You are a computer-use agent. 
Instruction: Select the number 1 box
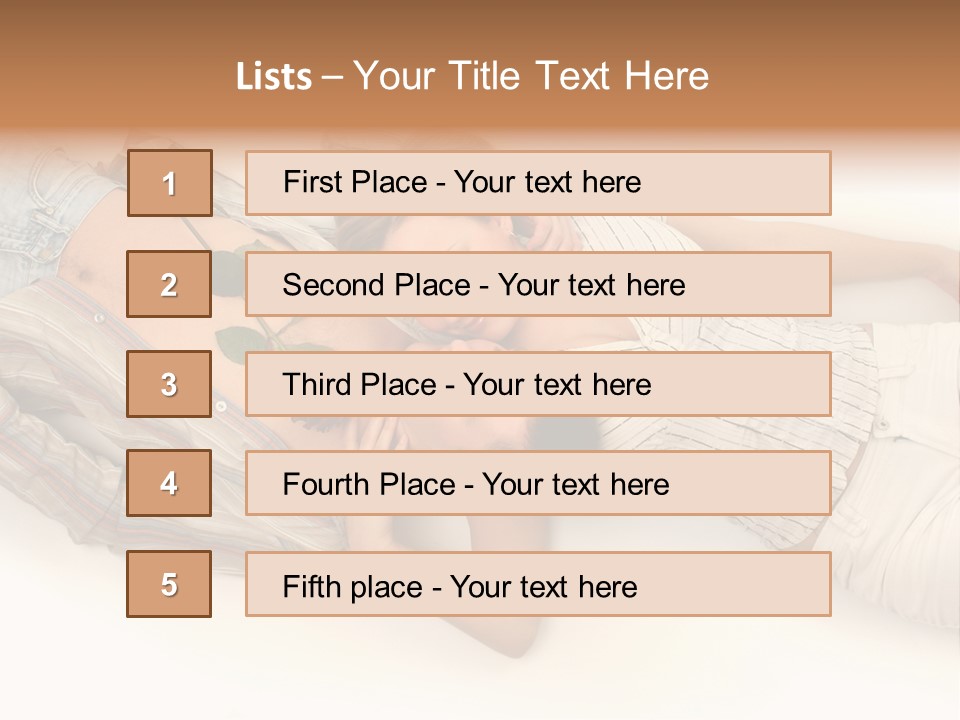(x=170, y=183)
